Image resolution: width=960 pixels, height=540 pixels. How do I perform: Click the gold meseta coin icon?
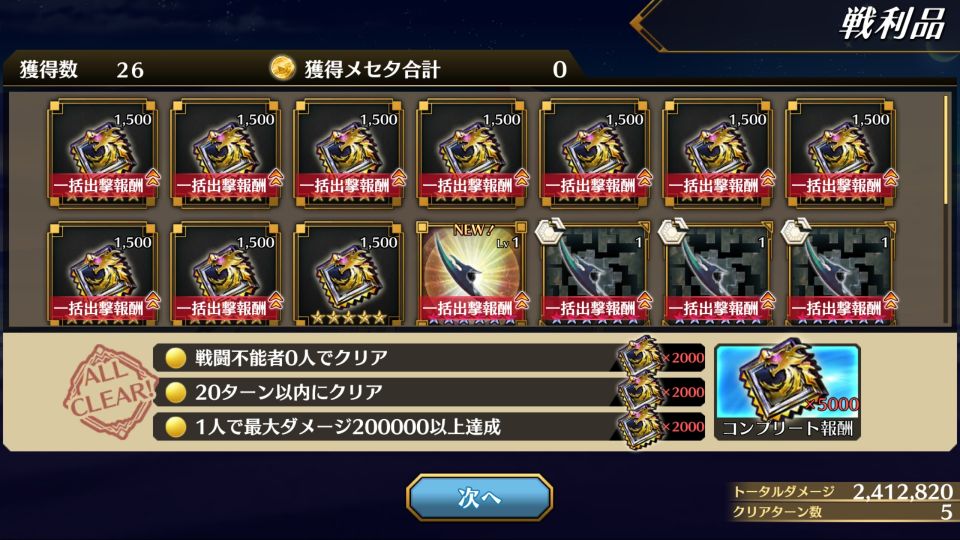pos(282,69)
